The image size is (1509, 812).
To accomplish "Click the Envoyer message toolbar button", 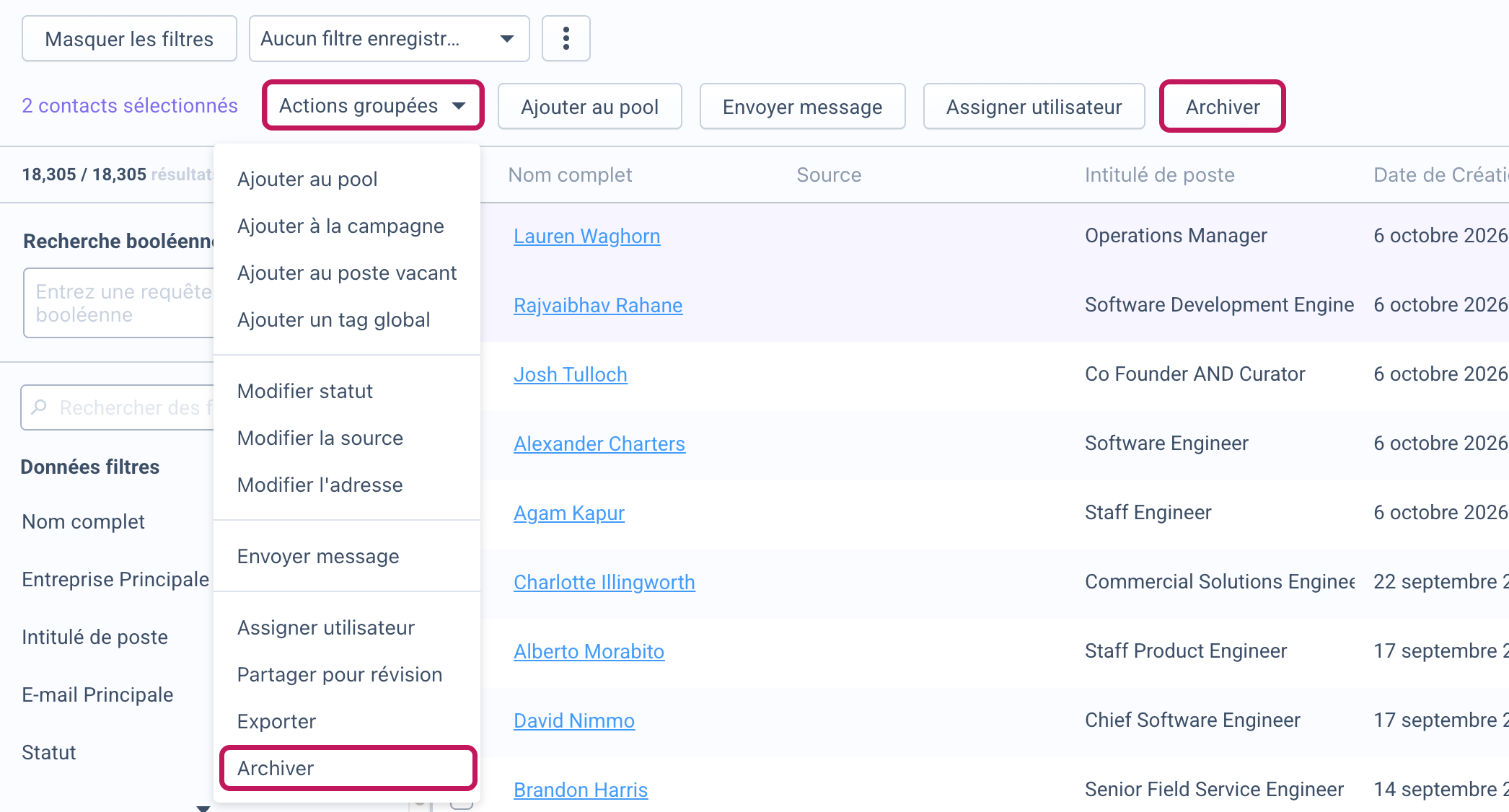I will click(802, 106).
